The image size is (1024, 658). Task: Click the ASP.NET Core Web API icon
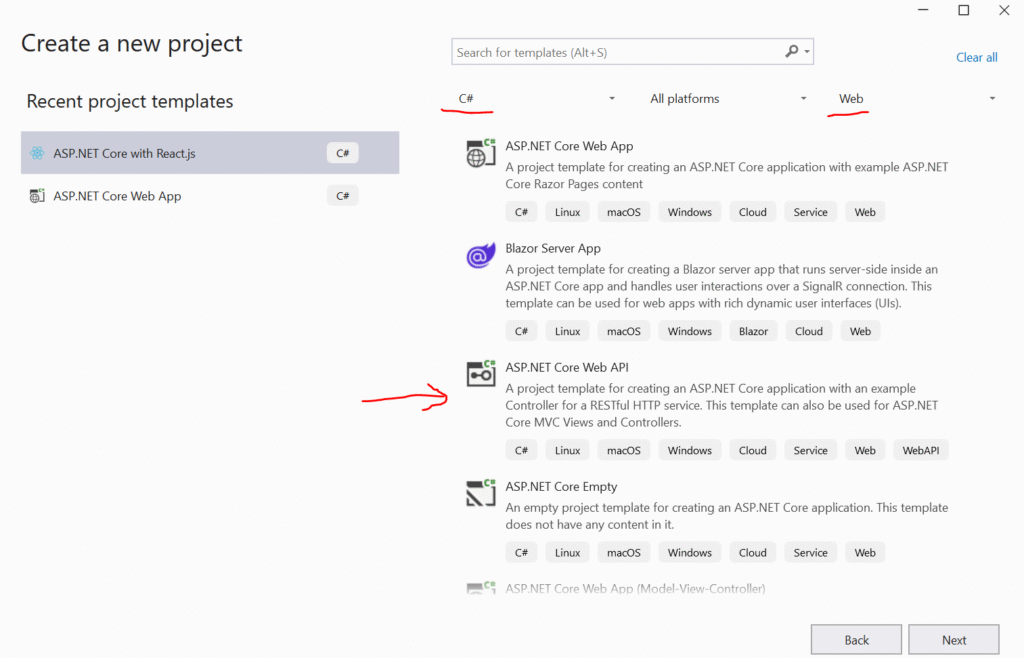[x=481, y=374]
